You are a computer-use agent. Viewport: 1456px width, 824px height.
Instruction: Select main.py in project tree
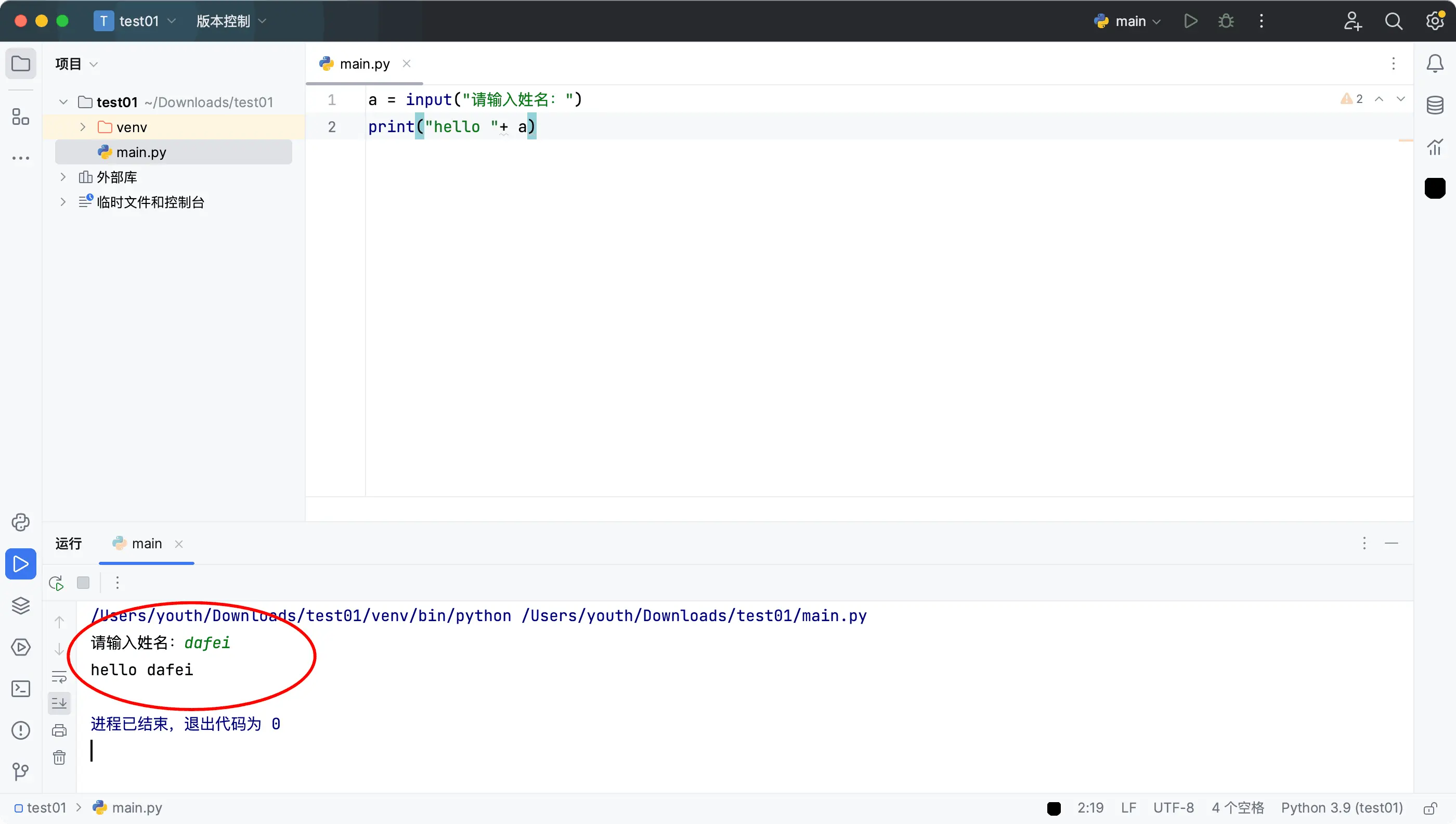coord(141,152)
